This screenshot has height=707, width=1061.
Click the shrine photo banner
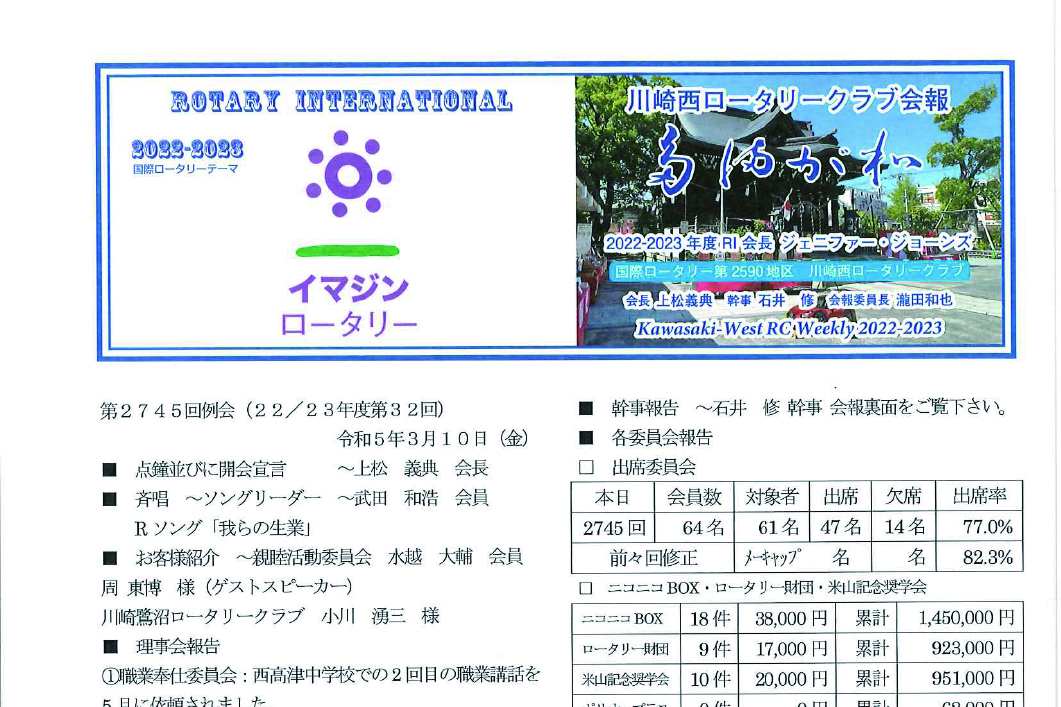789,210
